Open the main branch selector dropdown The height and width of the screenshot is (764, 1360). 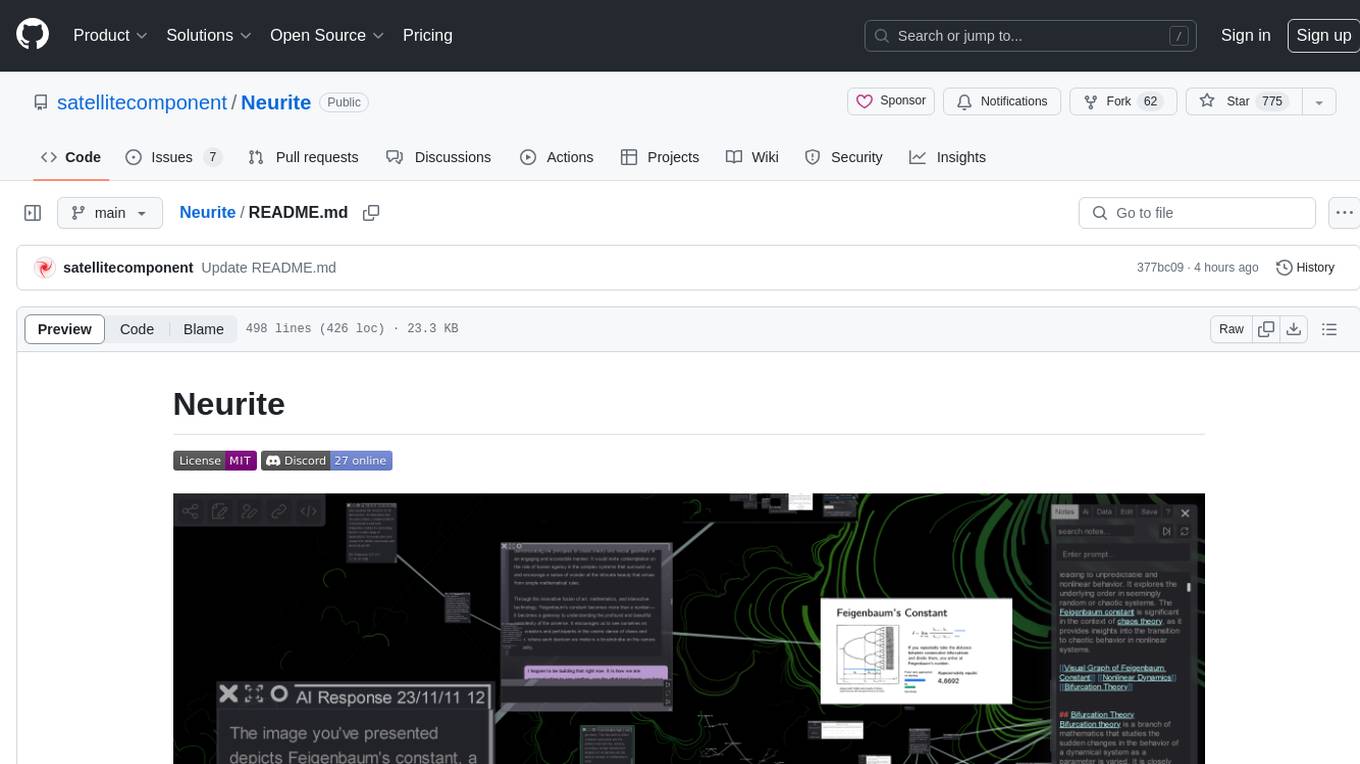tap(109, 213)
